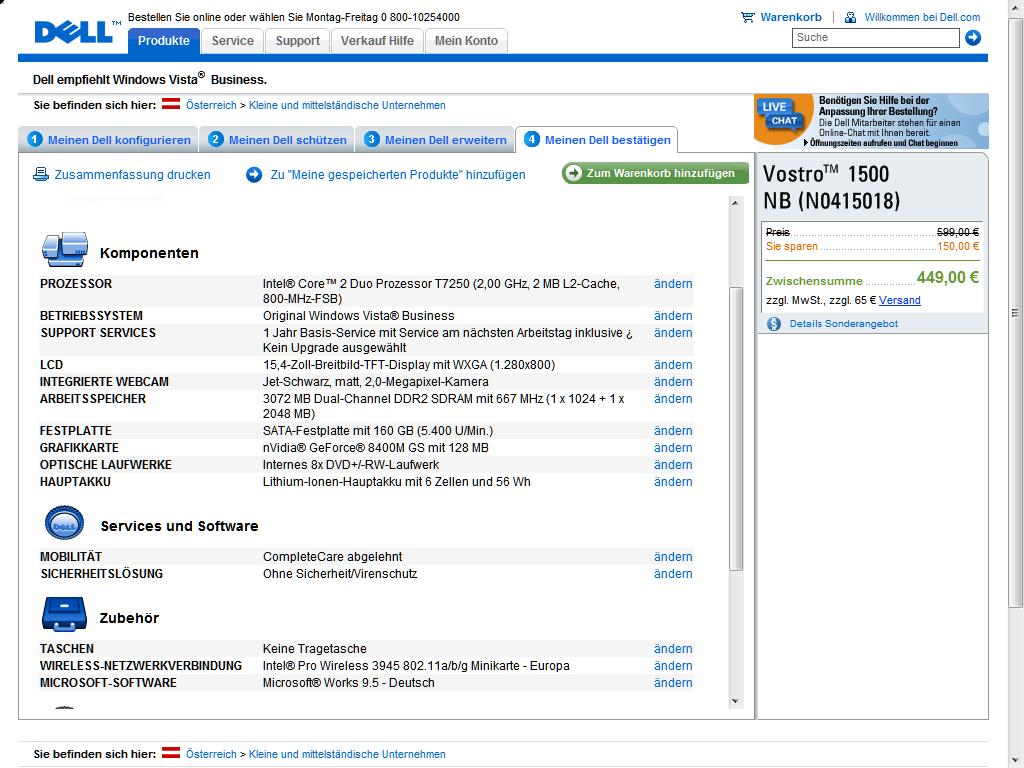Click summary panel scroll down arrow
Viewport: 1024px width, 768px height.
736,701
